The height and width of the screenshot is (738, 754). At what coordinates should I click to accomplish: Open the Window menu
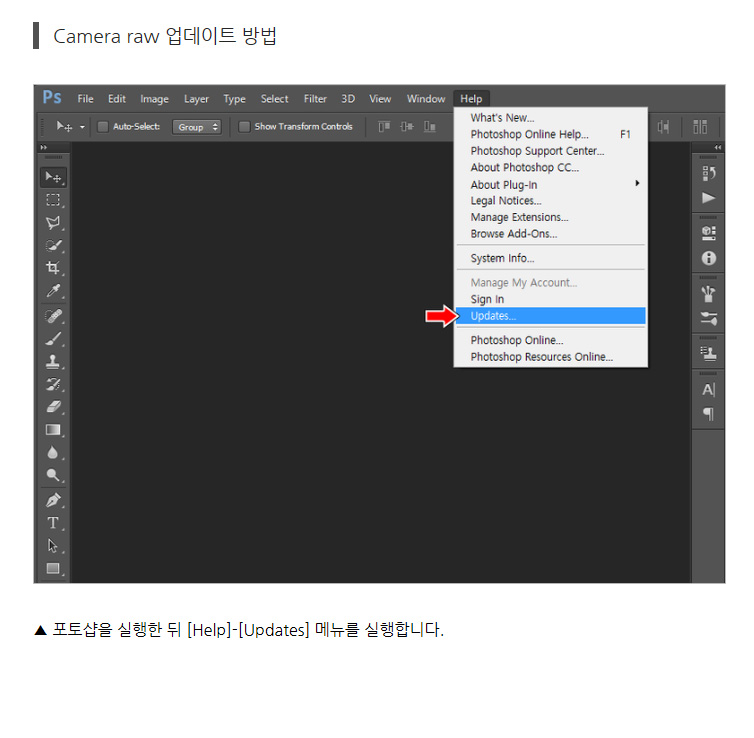(x=426, y=99)
